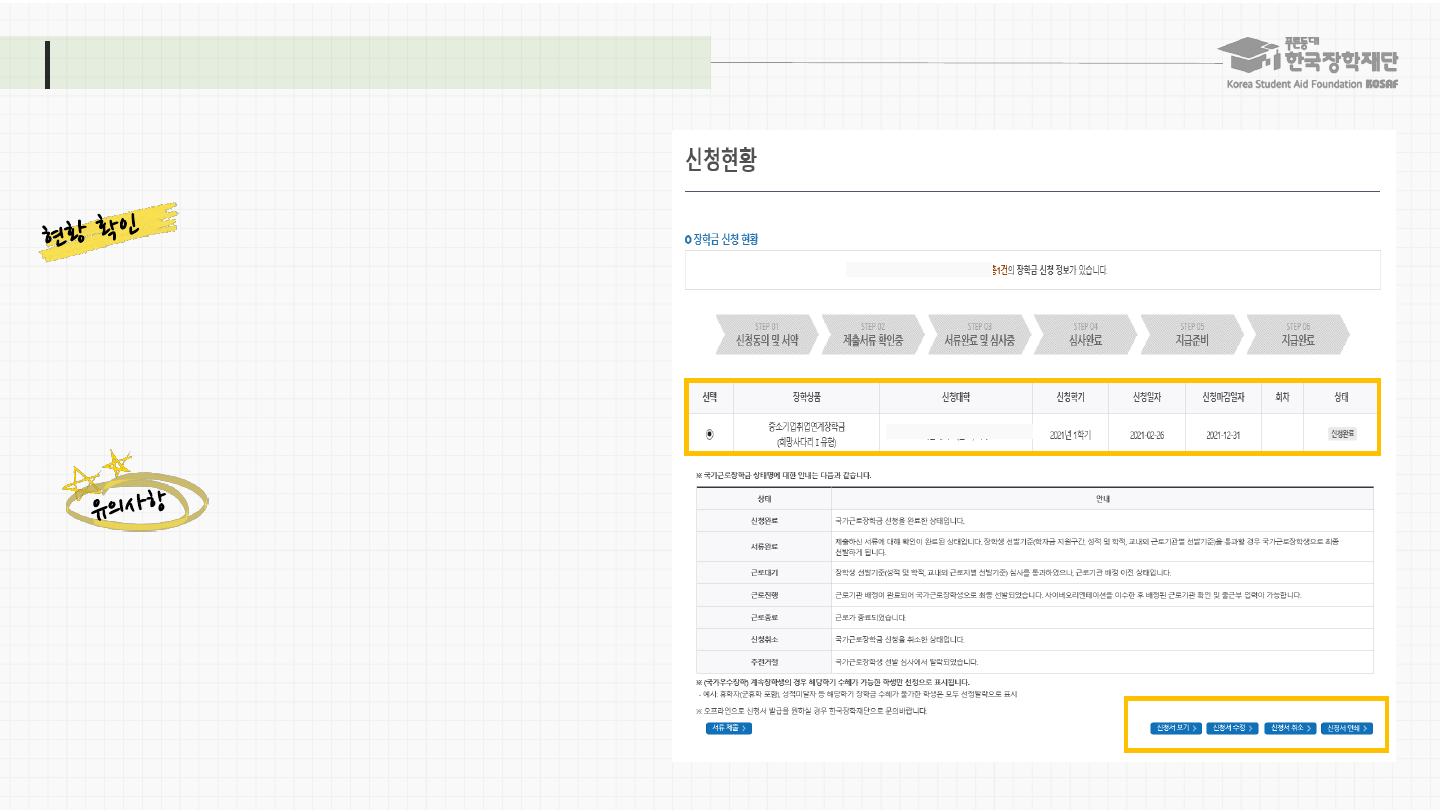Click the last blue button in bottom row
The height and width of the screenshot is (810, 1440).
pos(1346,729)
